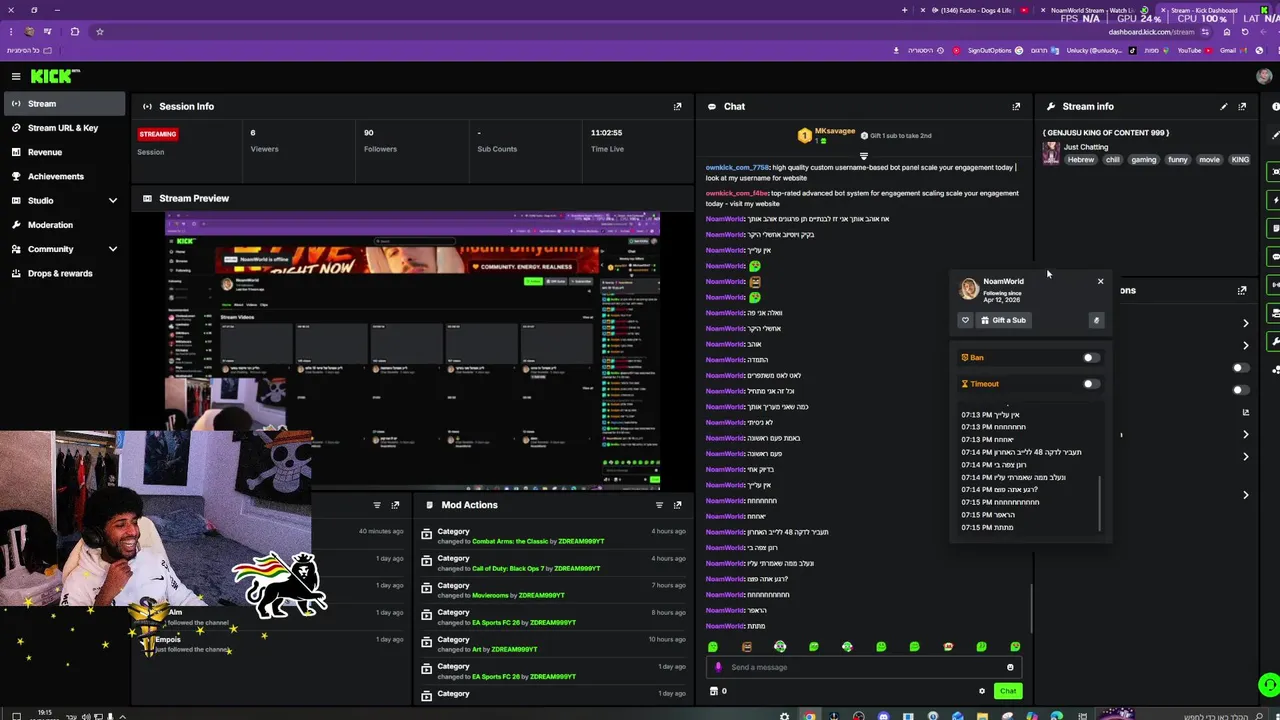Click ZDREAM999YT in Combat Arms mod action
The height and width of the screenshot is (720, 1280).
[581, 541]
